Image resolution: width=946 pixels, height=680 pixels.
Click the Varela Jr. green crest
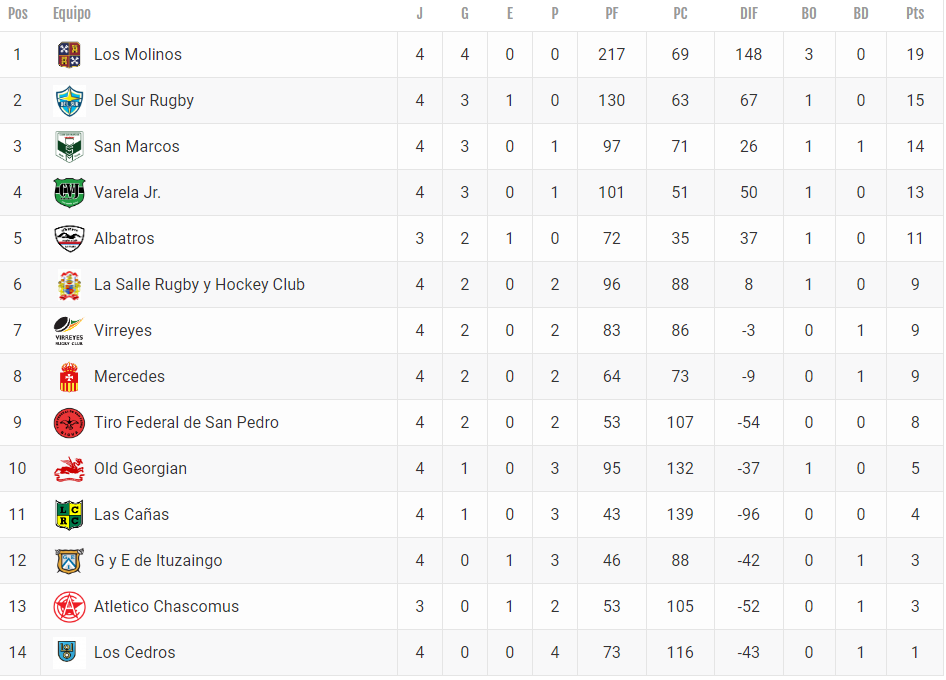tap(69, 192)
